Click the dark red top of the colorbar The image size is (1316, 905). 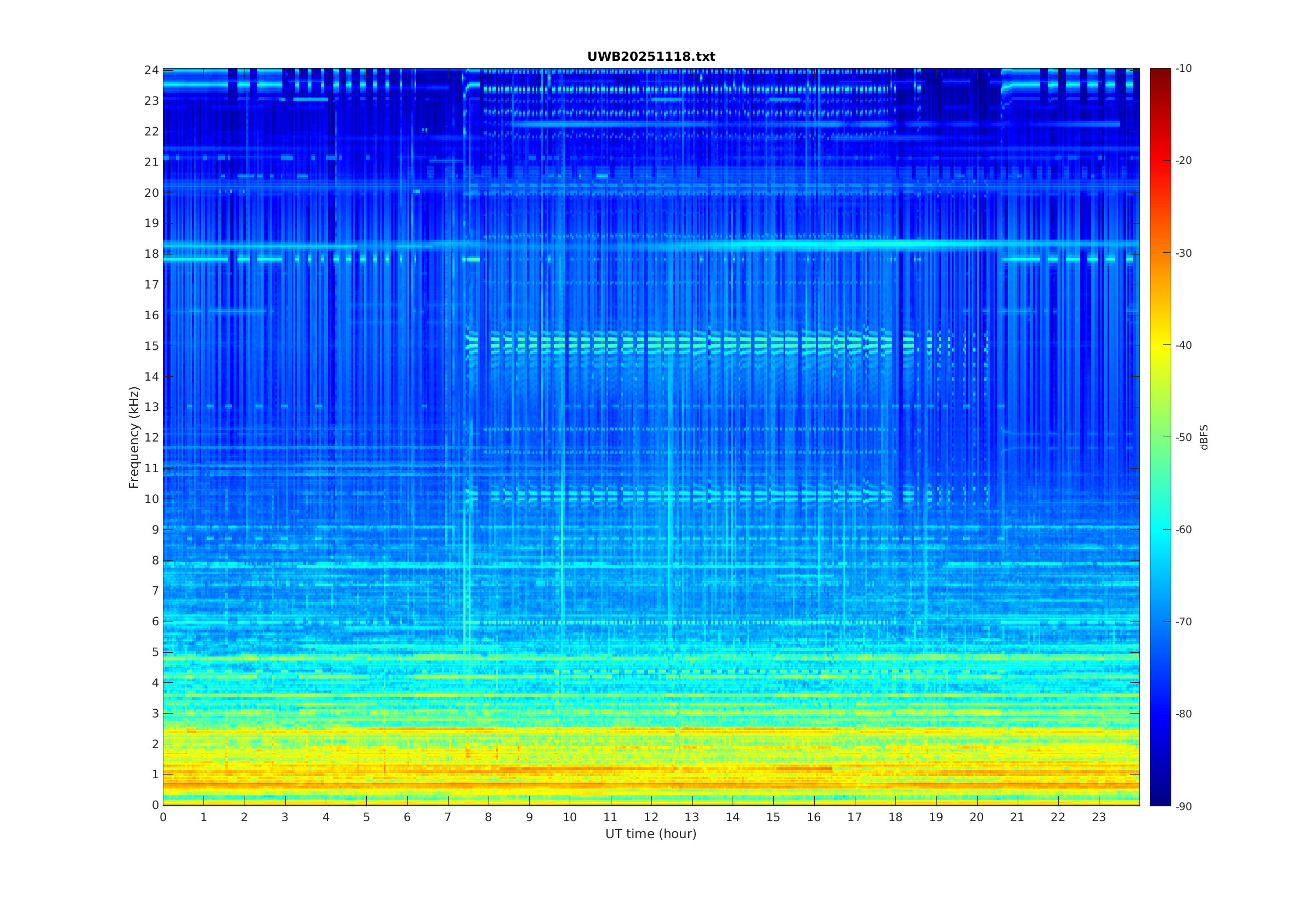tap(1160, 72)
